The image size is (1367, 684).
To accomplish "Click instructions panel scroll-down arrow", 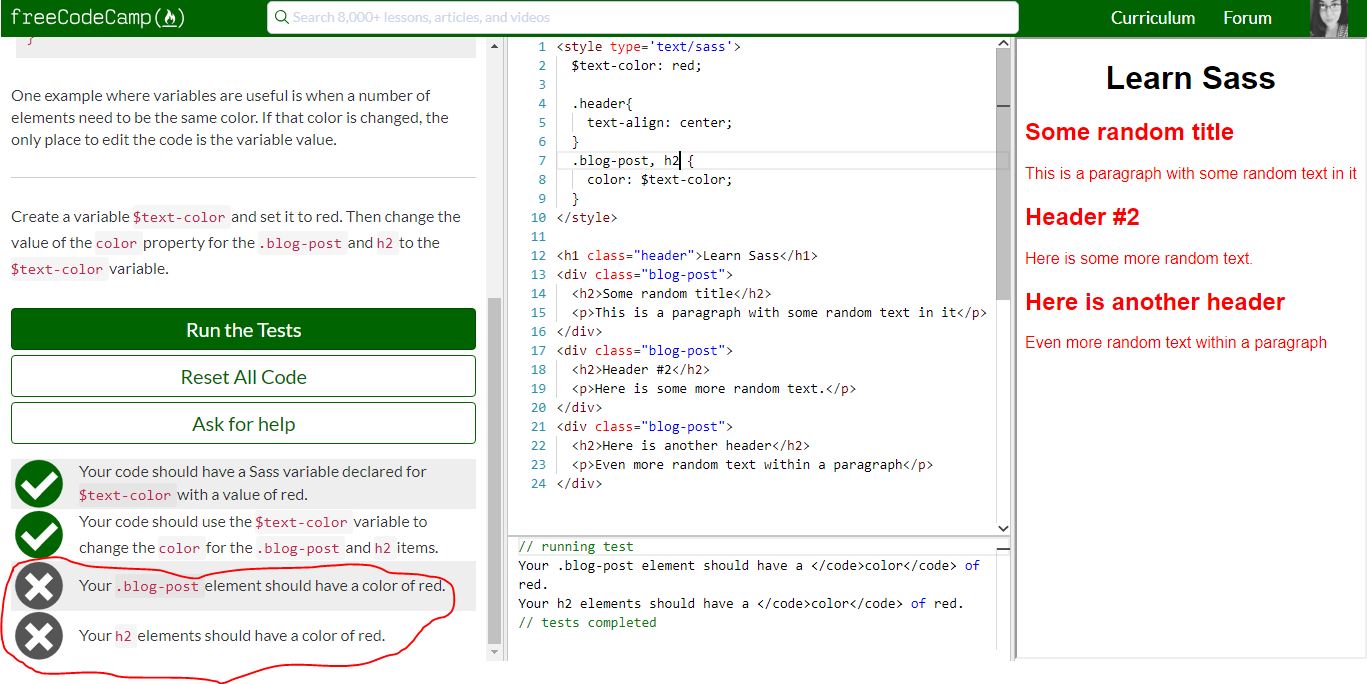I will (x=493, y=652).
